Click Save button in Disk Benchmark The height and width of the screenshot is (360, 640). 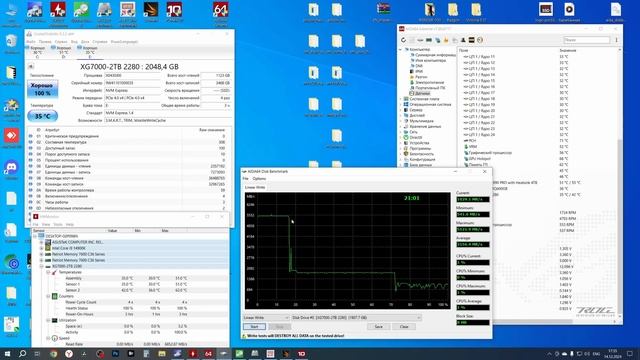(378, 327)
